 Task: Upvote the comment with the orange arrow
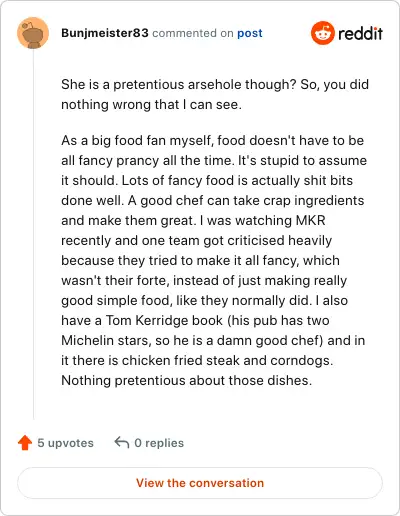point(25,443)
